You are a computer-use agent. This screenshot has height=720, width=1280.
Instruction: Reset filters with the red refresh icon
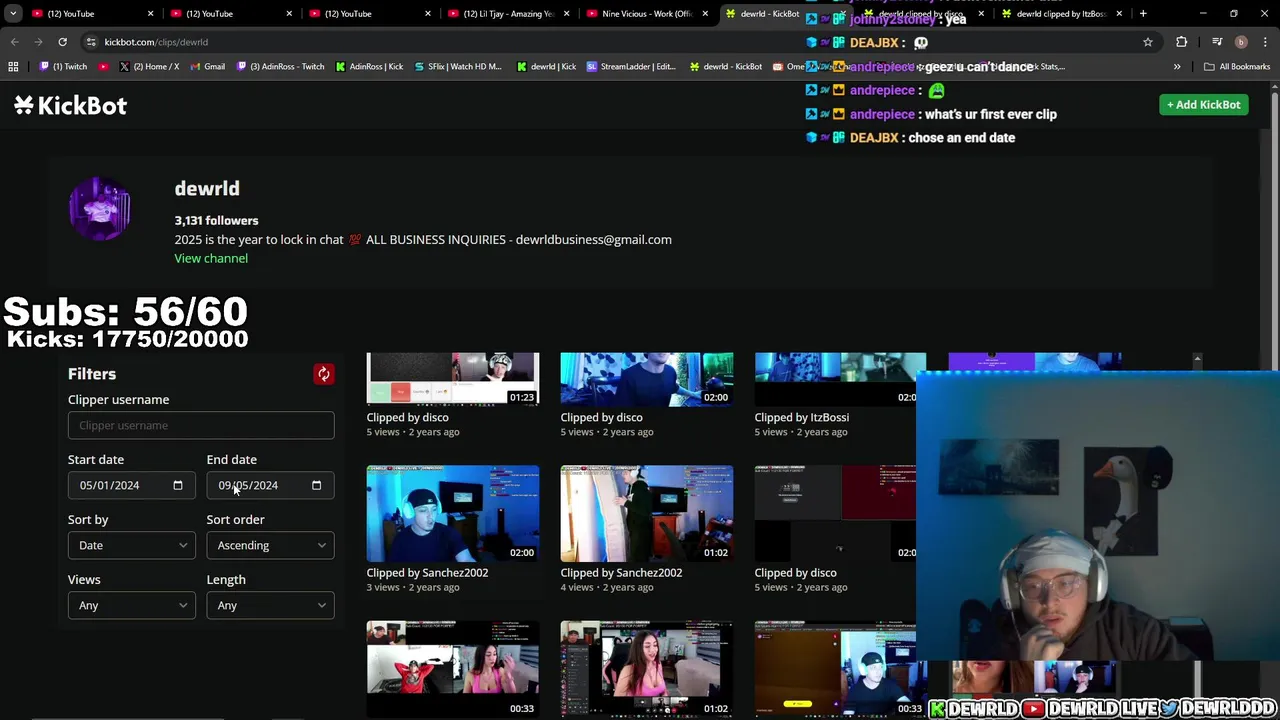coord(323,374)
